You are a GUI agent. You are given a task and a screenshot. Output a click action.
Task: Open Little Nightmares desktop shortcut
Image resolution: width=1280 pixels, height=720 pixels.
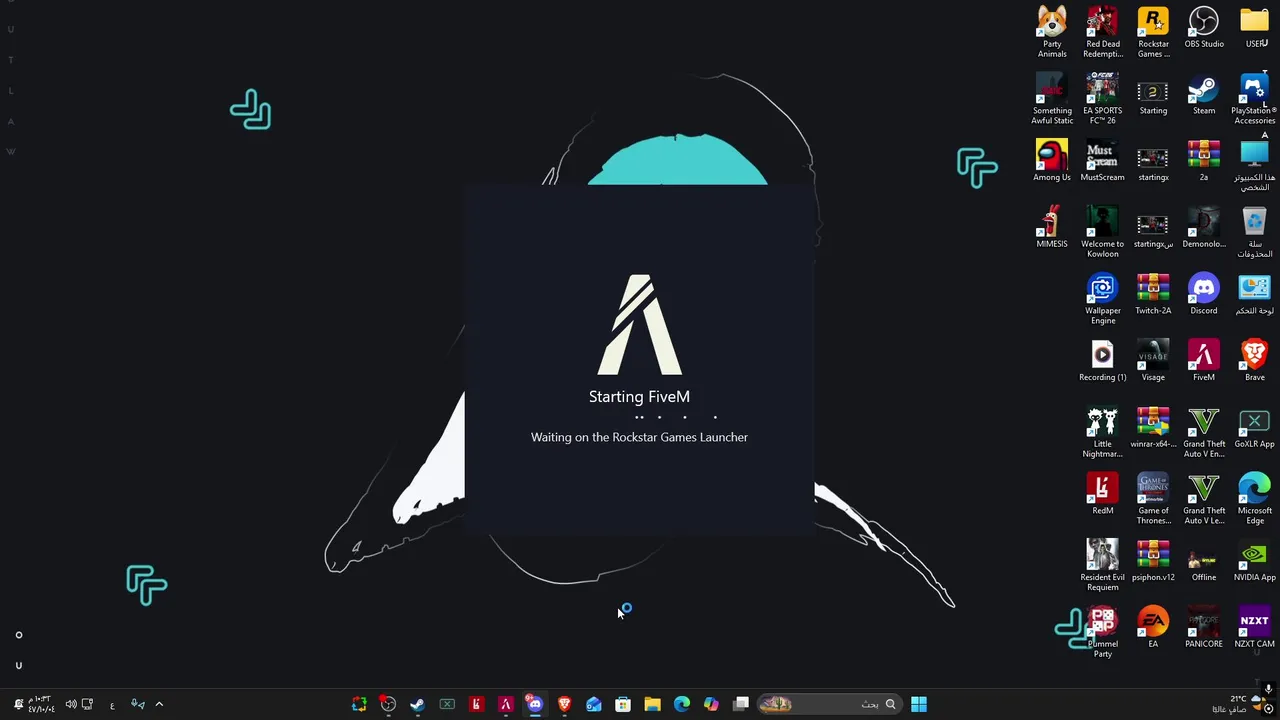[x=1103, y=432]
